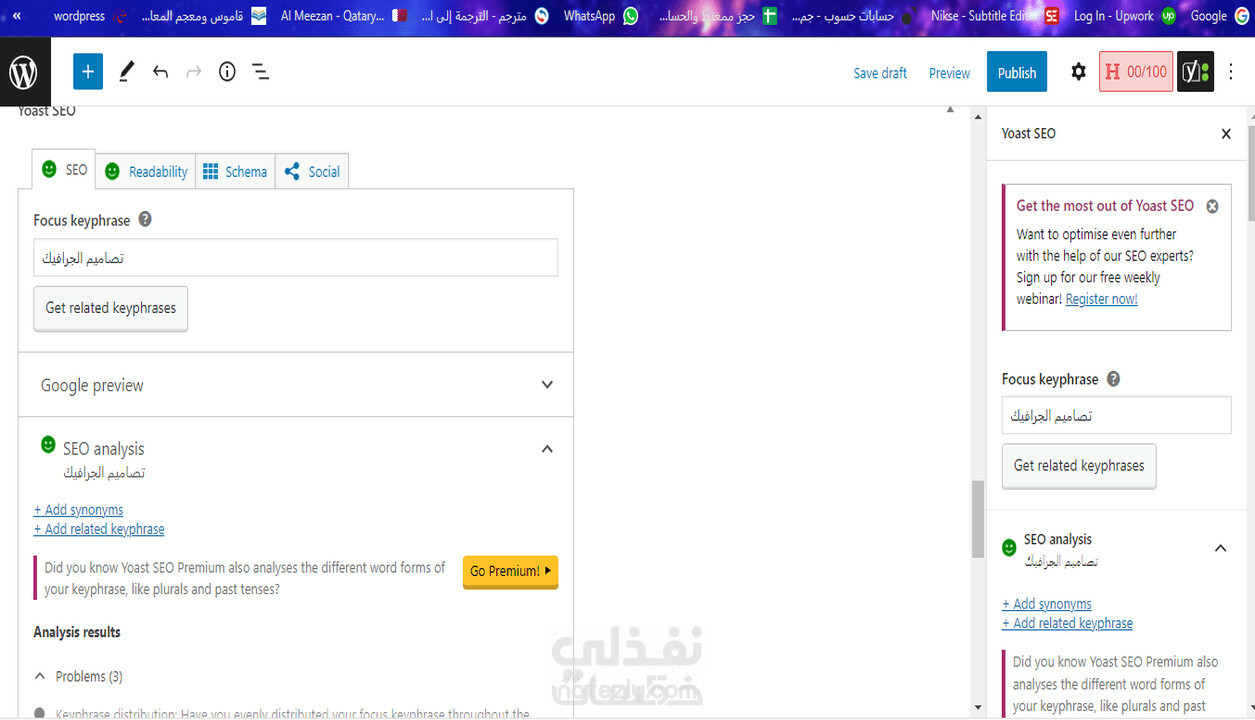Open the WhatsApp bookmark

click(x=600, y=16)
